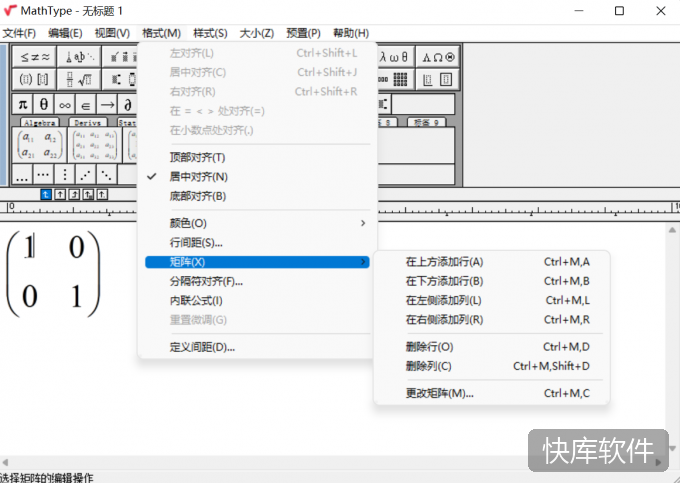Insert the centered horizontal ellipsis
The image size is (680, 483).
pos(44,174)
